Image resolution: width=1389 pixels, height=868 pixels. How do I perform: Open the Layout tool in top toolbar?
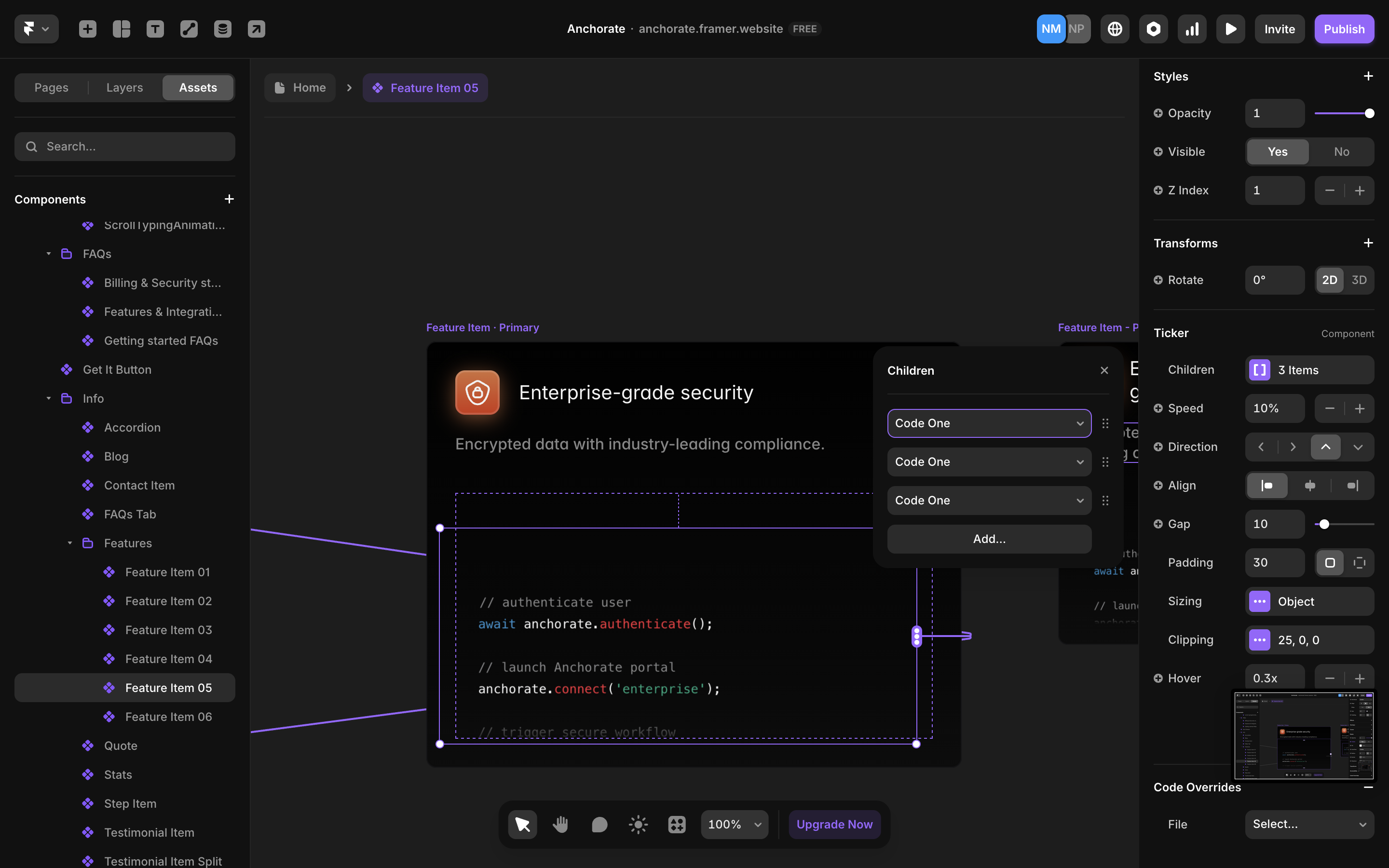point(121,29)
